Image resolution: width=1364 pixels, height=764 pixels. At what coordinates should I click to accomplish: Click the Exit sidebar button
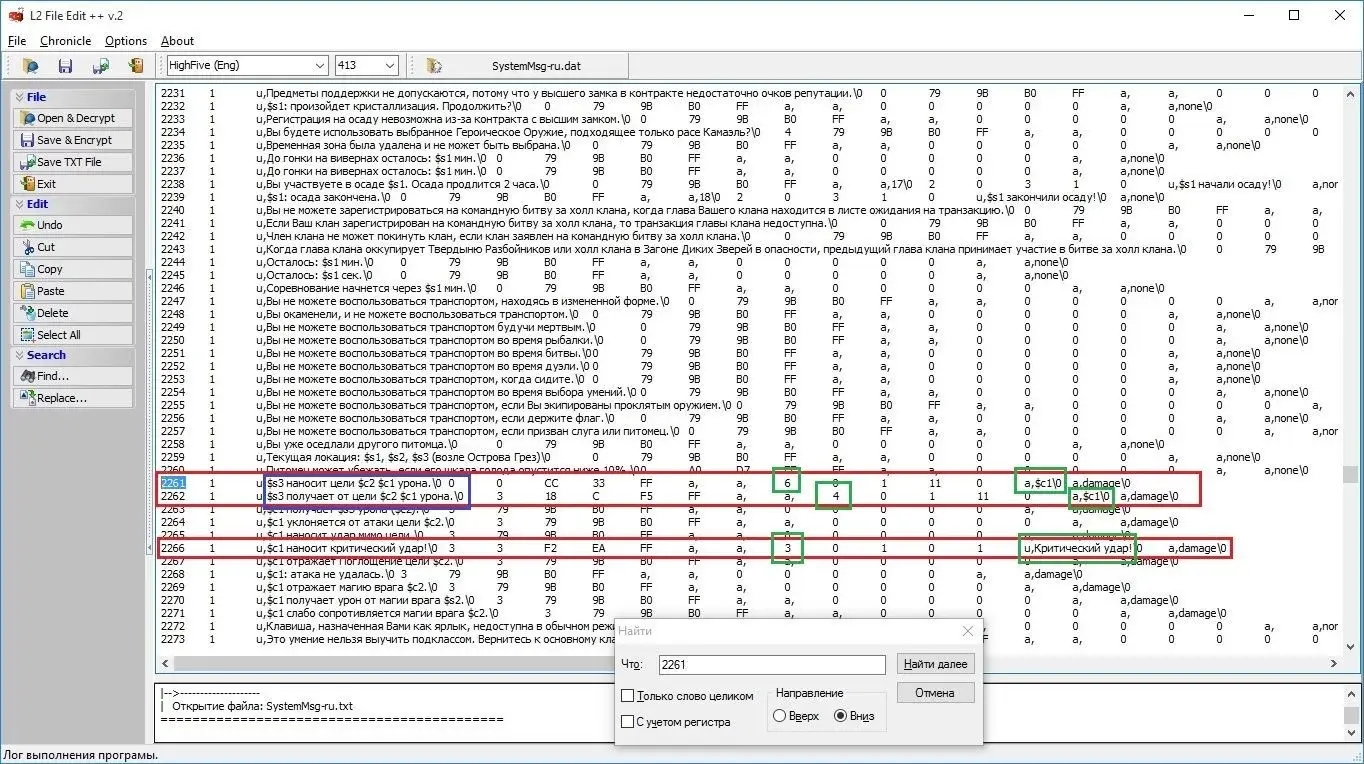click(72, 184)
